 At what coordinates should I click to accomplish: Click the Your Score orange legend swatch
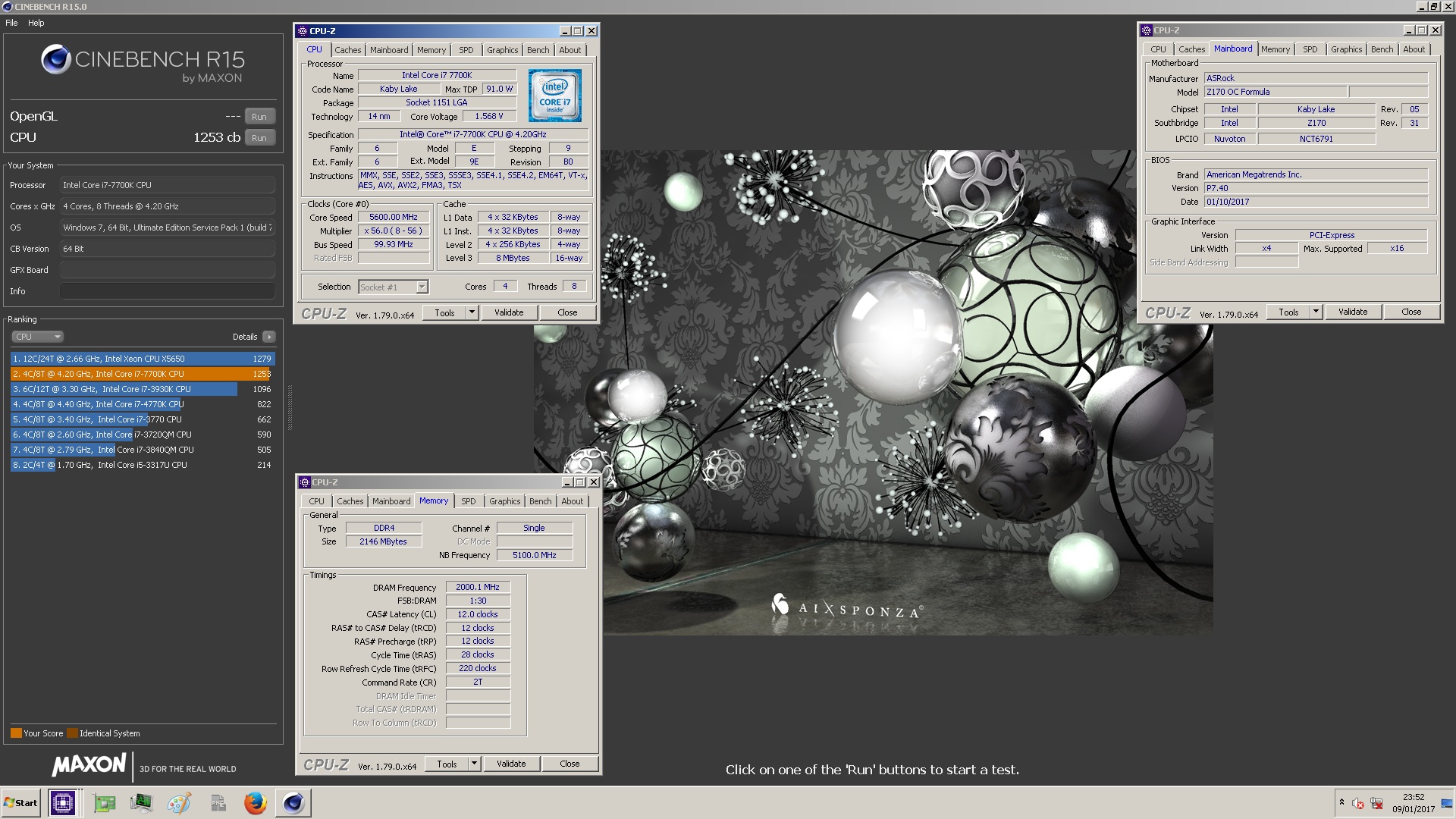point(16,733)
